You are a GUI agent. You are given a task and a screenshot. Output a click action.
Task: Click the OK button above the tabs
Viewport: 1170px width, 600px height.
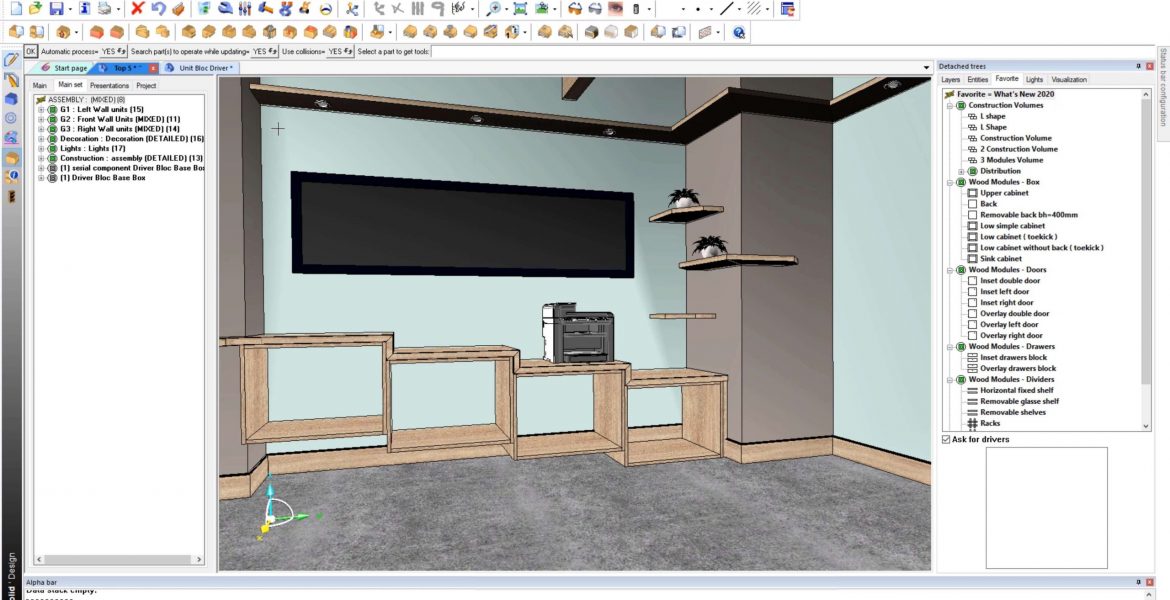pos(31,51)
